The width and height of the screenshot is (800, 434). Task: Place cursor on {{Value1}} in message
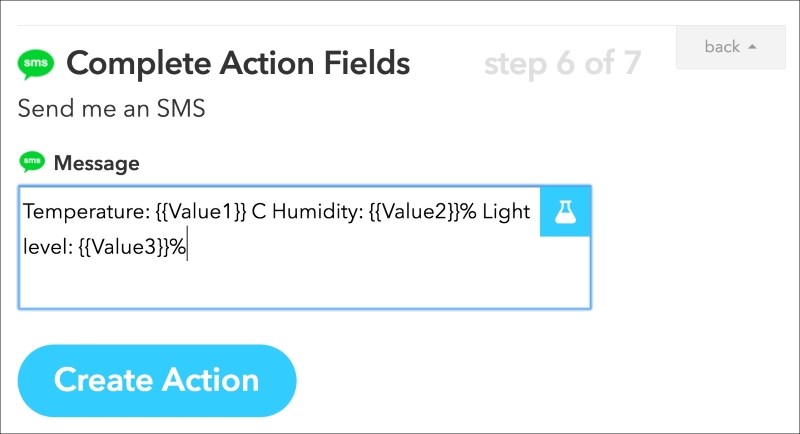[x=201, y=211]
